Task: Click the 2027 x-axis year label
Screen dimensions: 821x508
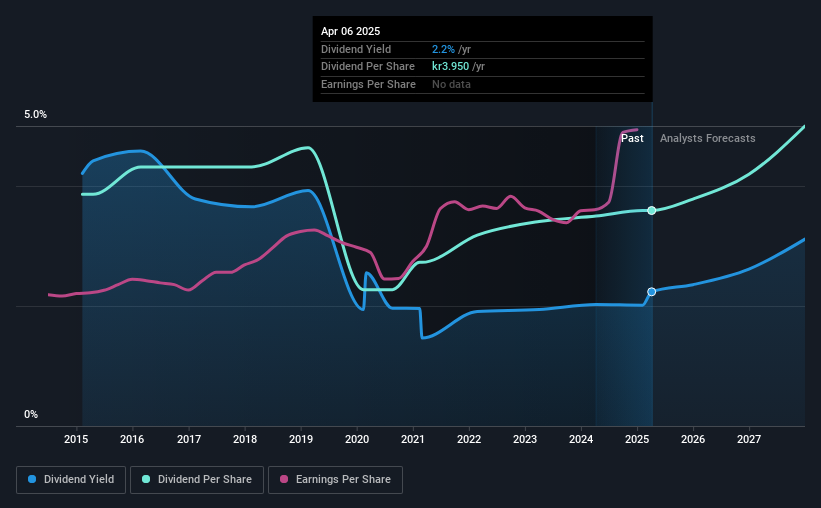Action: (x=749, y=439)
